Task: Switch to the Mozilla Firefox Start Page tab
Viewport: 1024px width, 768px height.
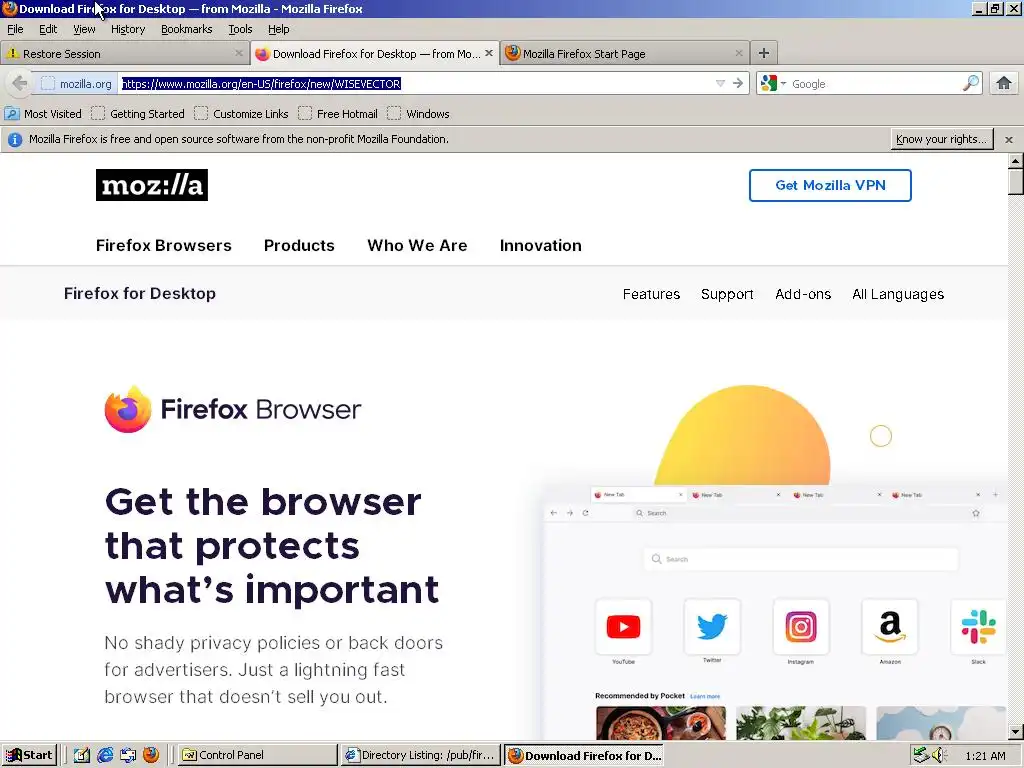Action: tap(624, 54)
